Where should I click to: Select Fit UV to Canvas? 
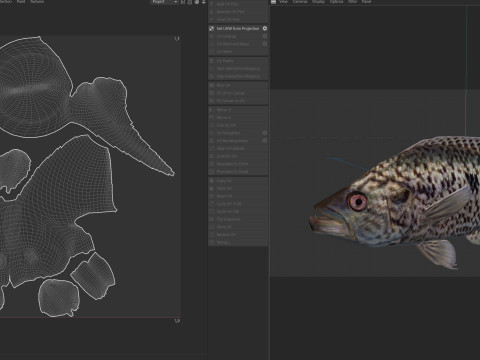tap(238, 93)
